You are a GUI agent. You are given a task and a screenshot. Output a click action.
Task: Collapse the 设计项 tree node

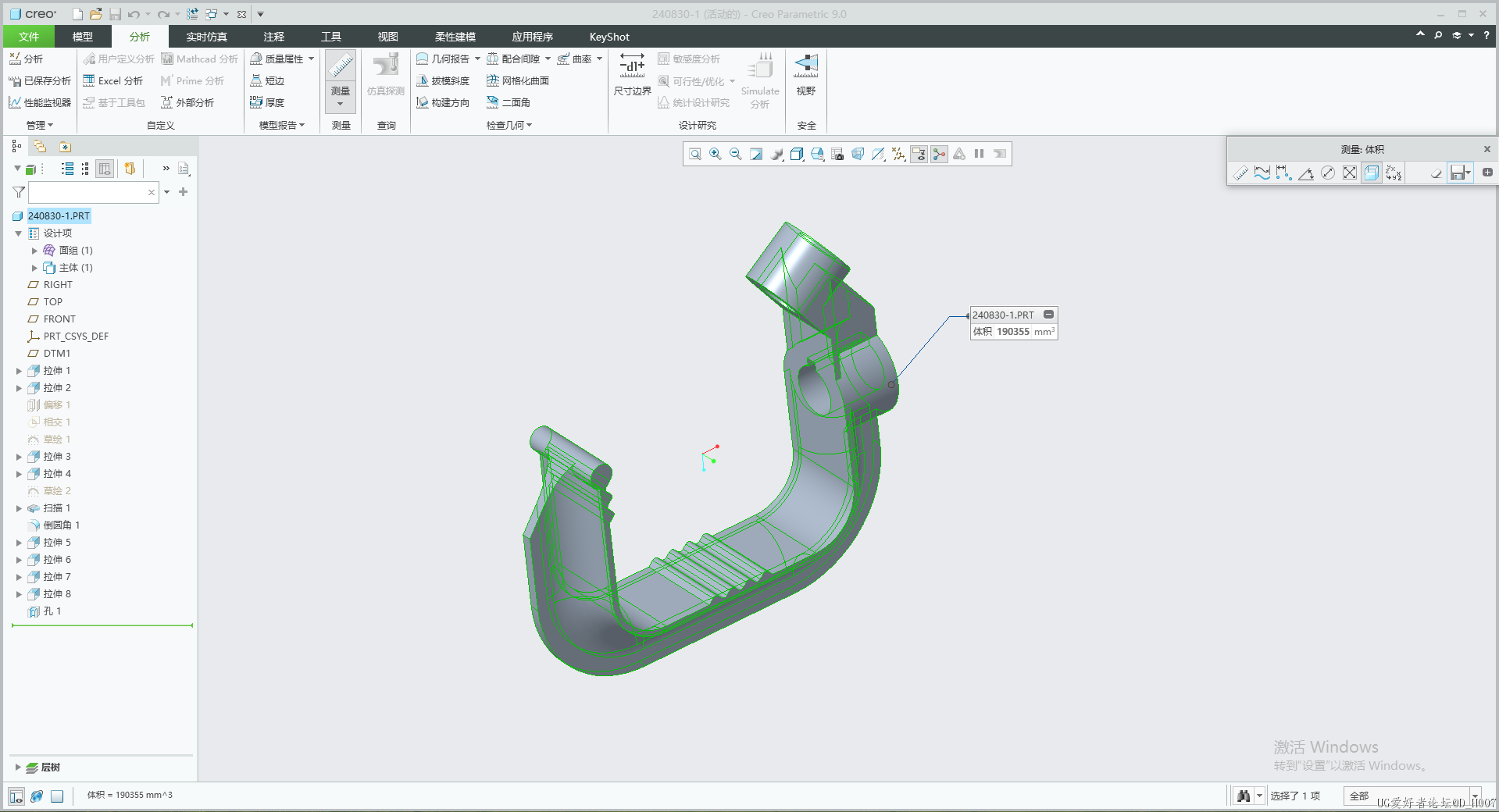19,233
